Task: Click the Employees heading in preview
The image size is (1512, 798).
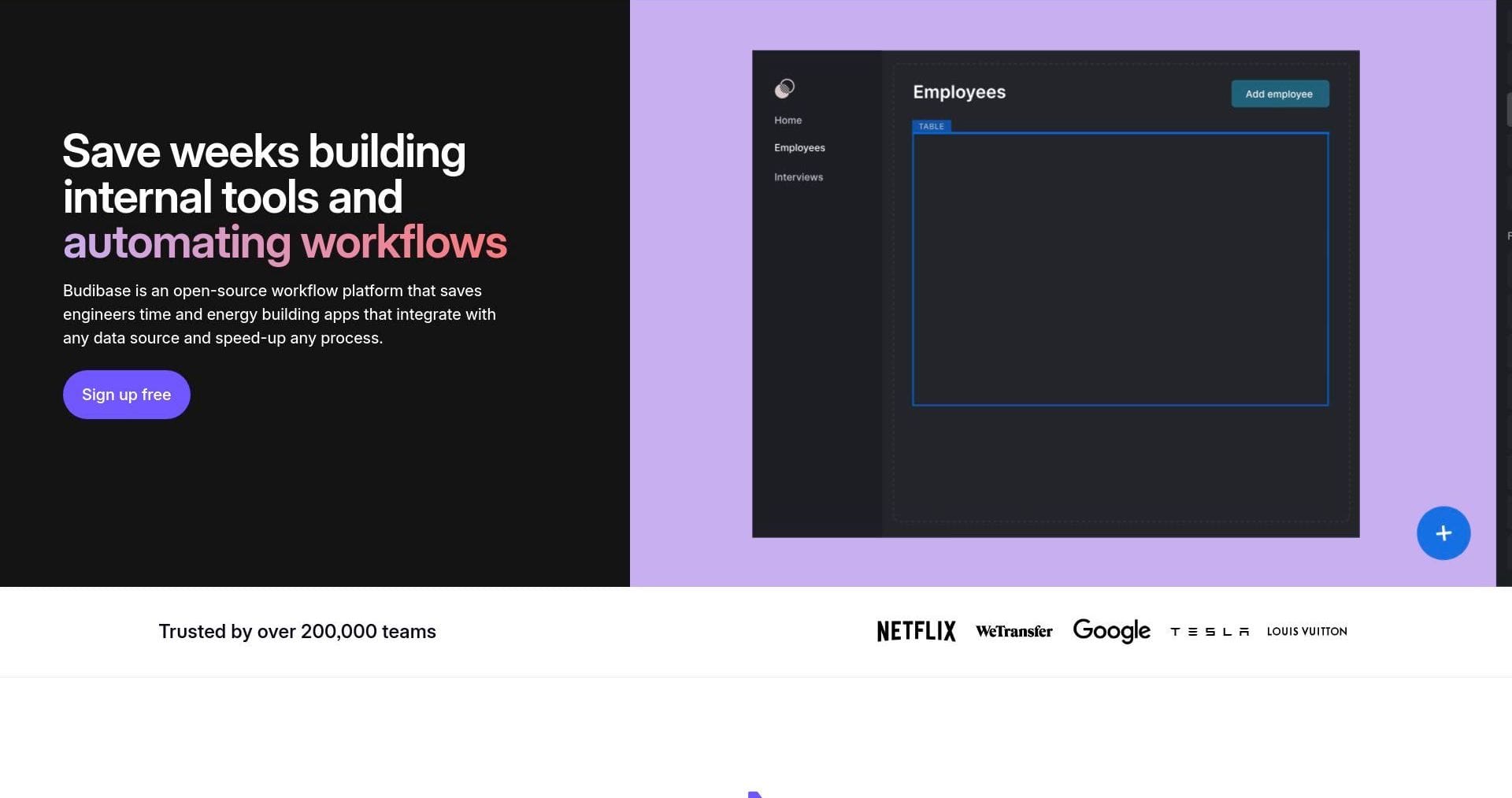Action: coord(959,92)
